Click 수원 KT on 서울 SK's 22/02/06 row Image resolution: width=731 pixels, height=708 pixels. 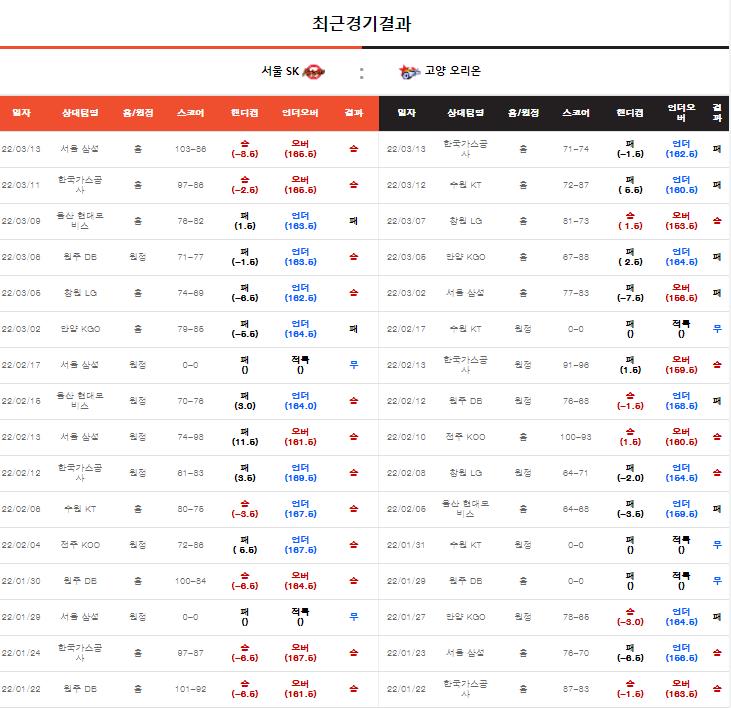[x=80, y=509]
